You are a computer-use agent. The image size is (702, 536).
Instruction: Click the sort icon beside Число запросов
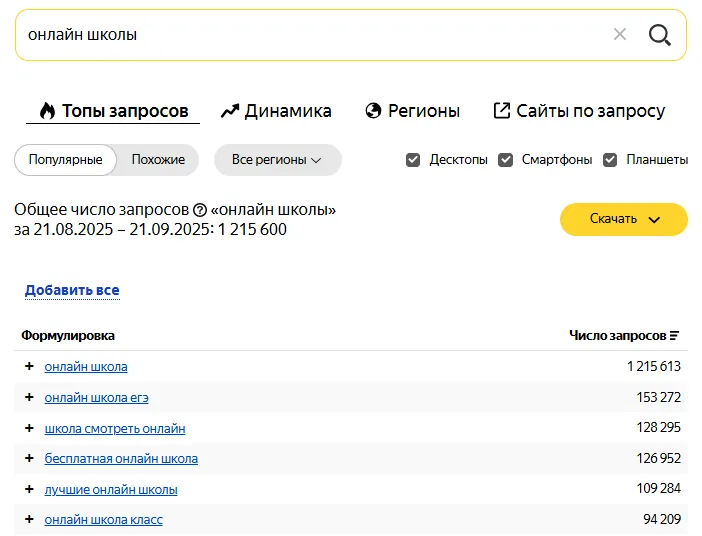pos(675,336)
